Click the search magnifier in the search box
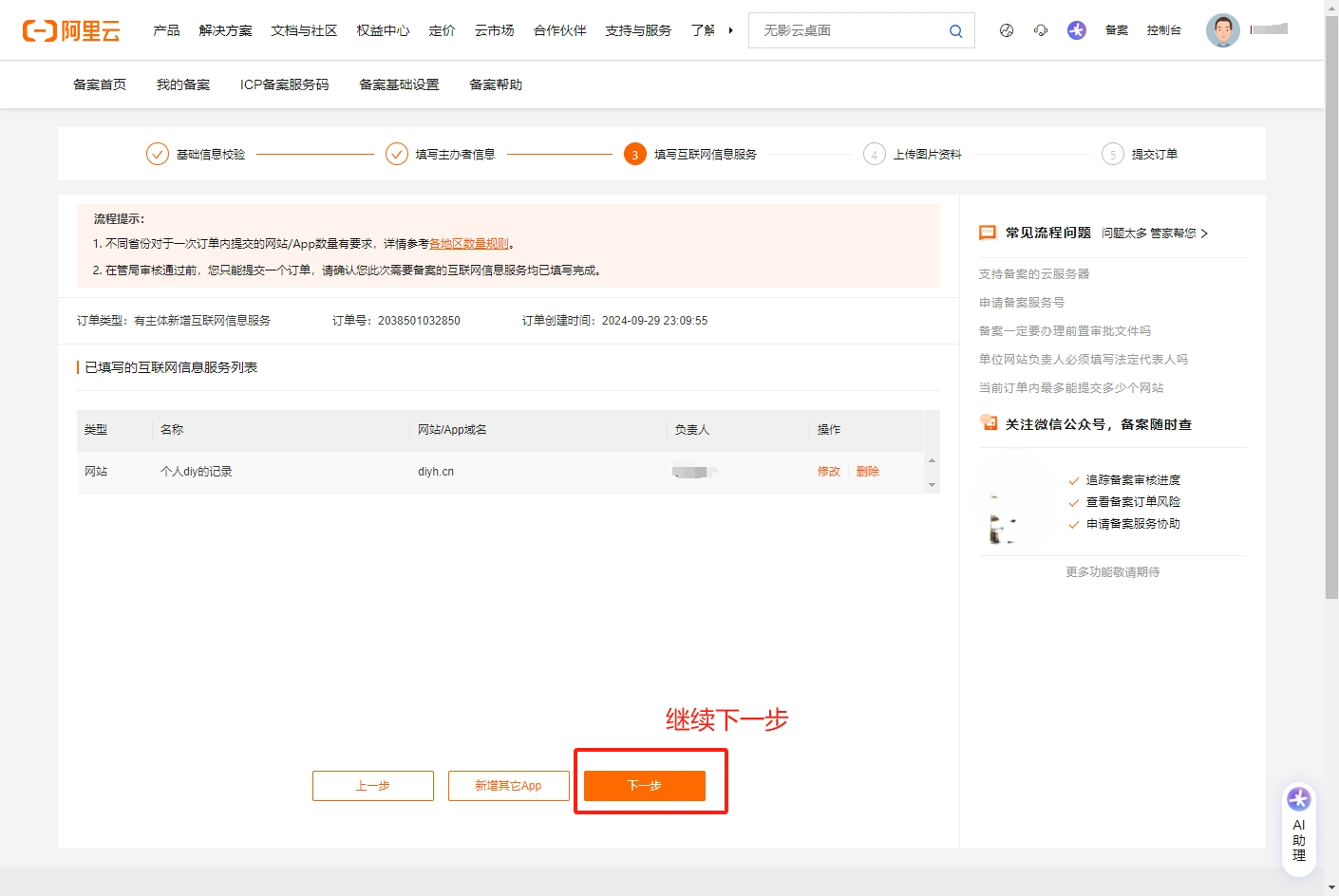This screenshot has width=1339, height=896. pyautogui.click(x=955, y=30)
